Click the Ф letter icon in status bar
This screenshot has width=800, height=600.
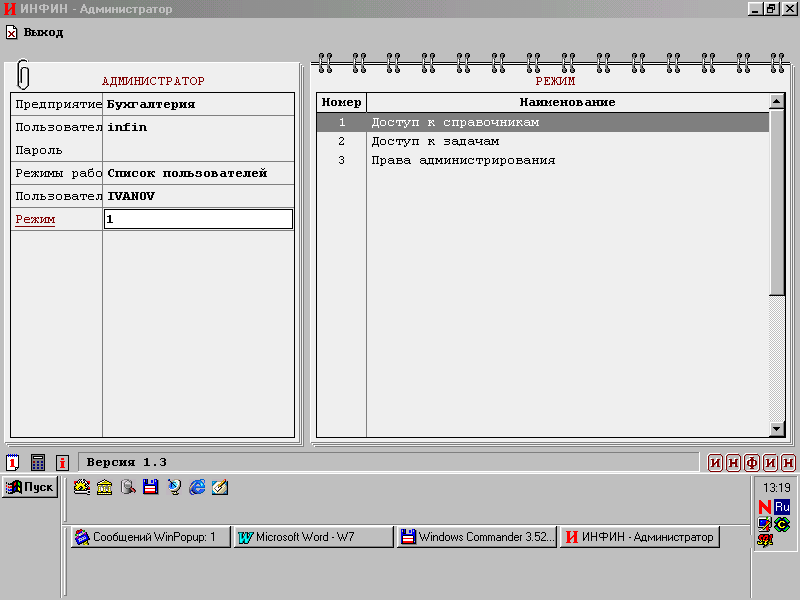coord(752,462)
